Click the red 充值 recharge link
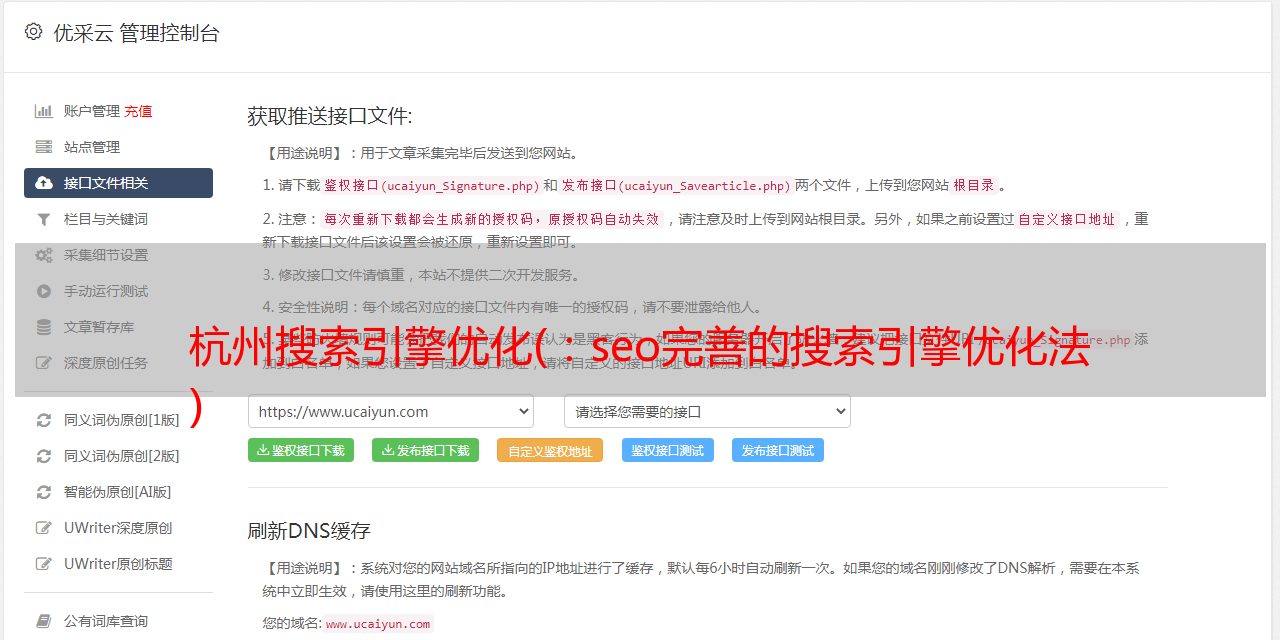The height and width of the screenshot is (640, 1280). coord(138,111)
